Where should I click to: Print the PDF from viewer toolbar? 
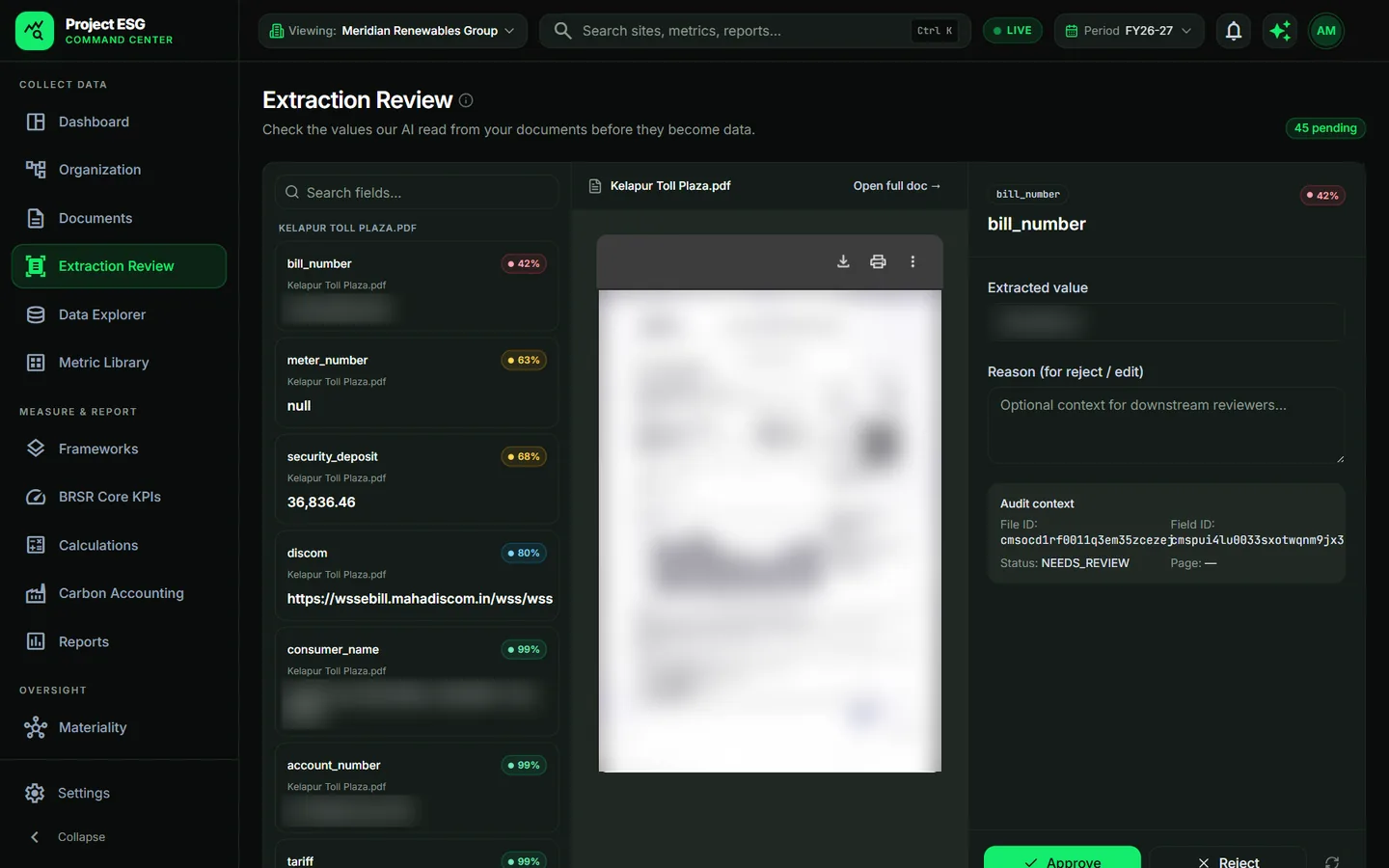click(878, 261)
